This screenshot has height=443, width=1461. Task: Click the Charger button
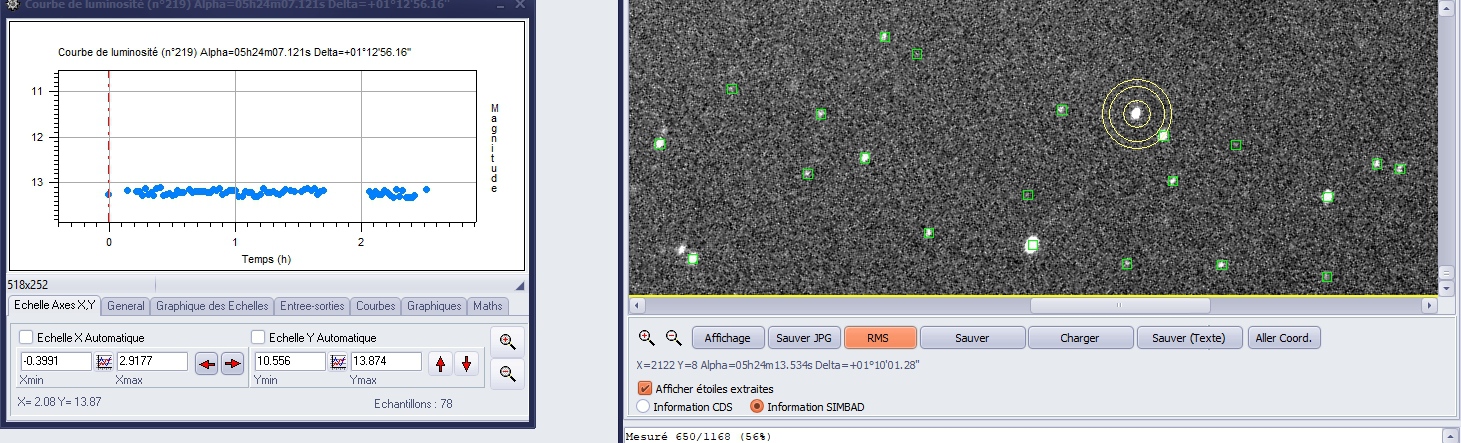[1081, 338]
